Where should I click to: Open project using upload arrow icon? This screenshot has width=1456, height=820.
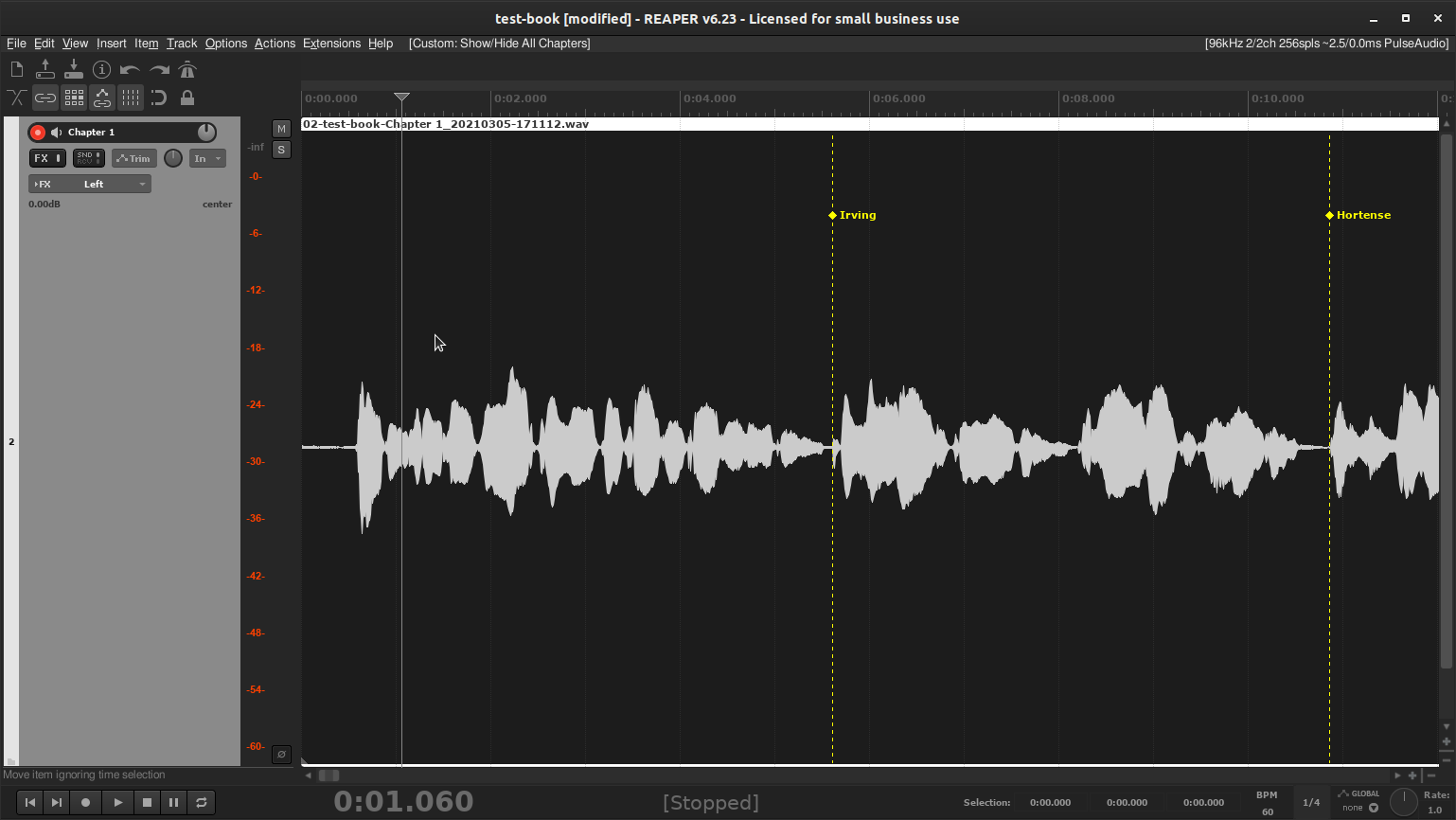(x=44, y=69)
